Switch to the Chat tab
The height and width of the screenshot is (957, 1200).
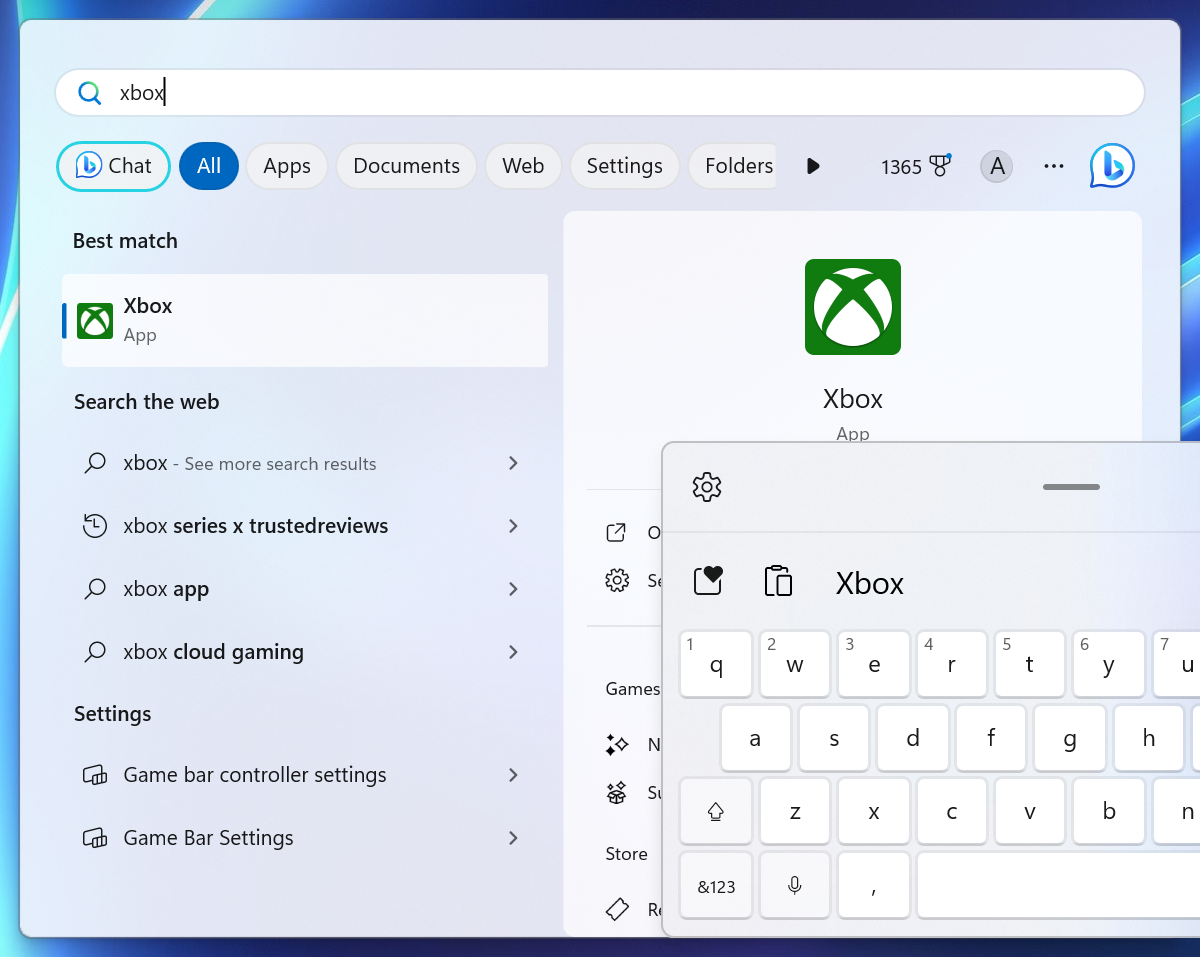click(113, 166)
